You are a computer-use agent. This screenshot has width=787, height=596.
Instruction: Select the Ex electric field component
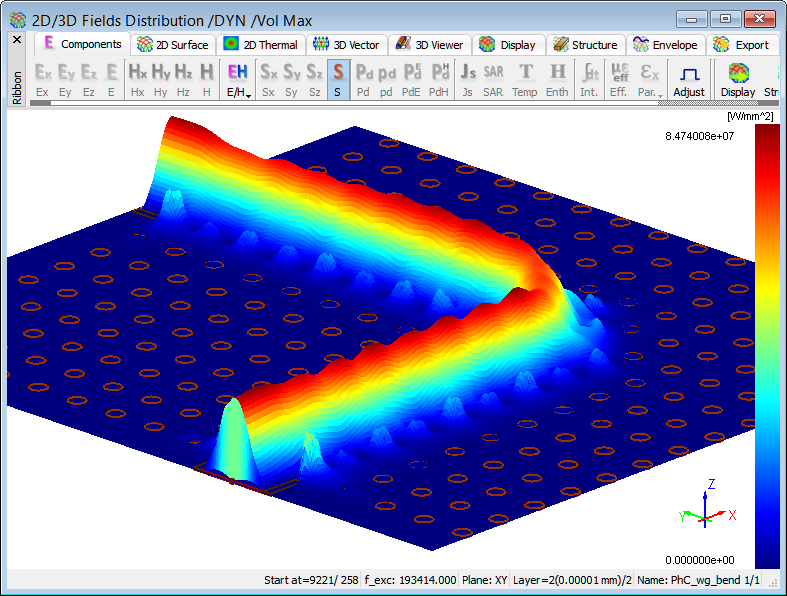tap(42, 80)
